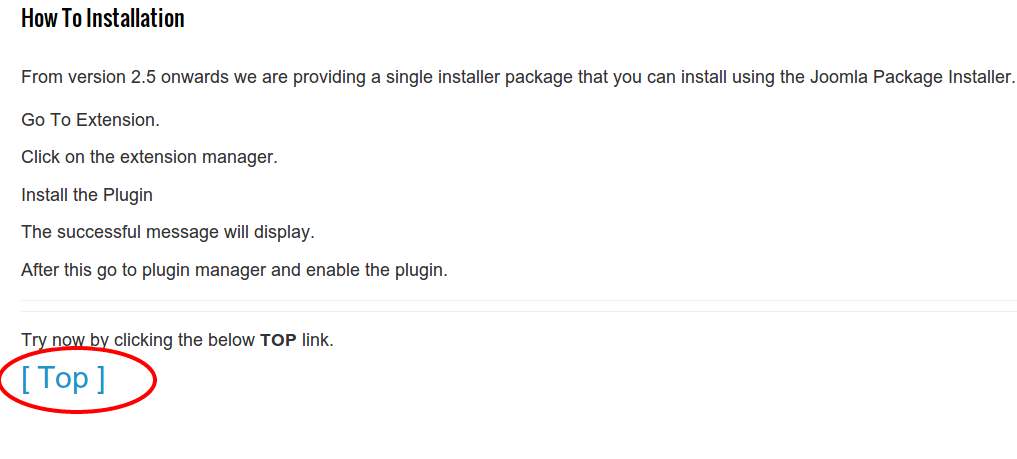1017x459 pixels.
Task: Click the opening bracket of the Top link
Action: (x=26, y=378)
